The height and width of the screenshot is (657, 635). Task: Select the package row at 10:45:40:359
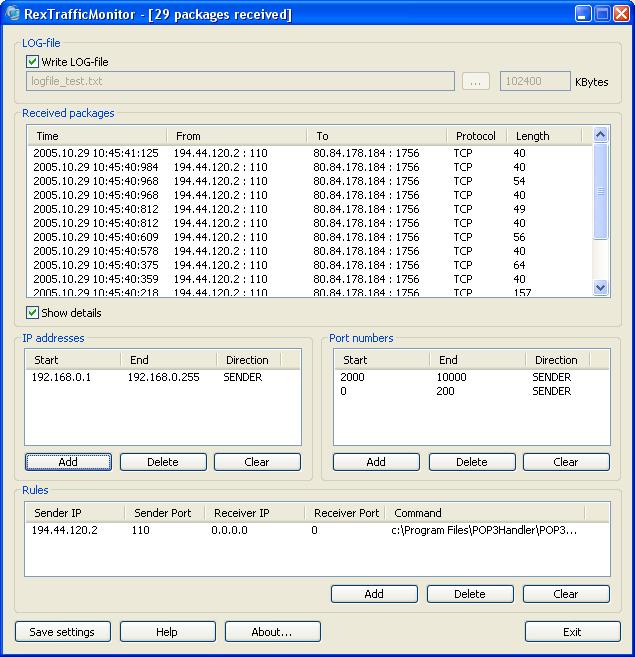coord(309,279)
